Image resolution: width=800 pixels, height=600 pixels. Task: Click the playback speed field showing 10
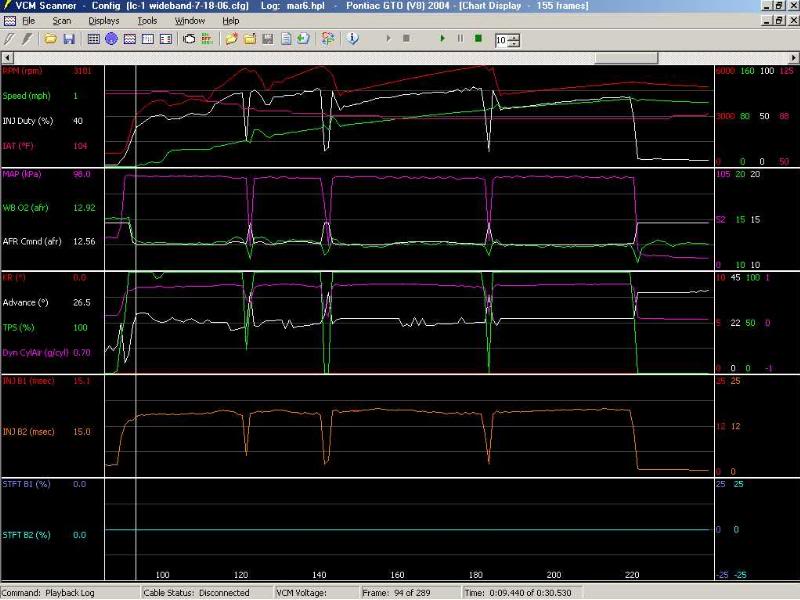tap(500, 40)
